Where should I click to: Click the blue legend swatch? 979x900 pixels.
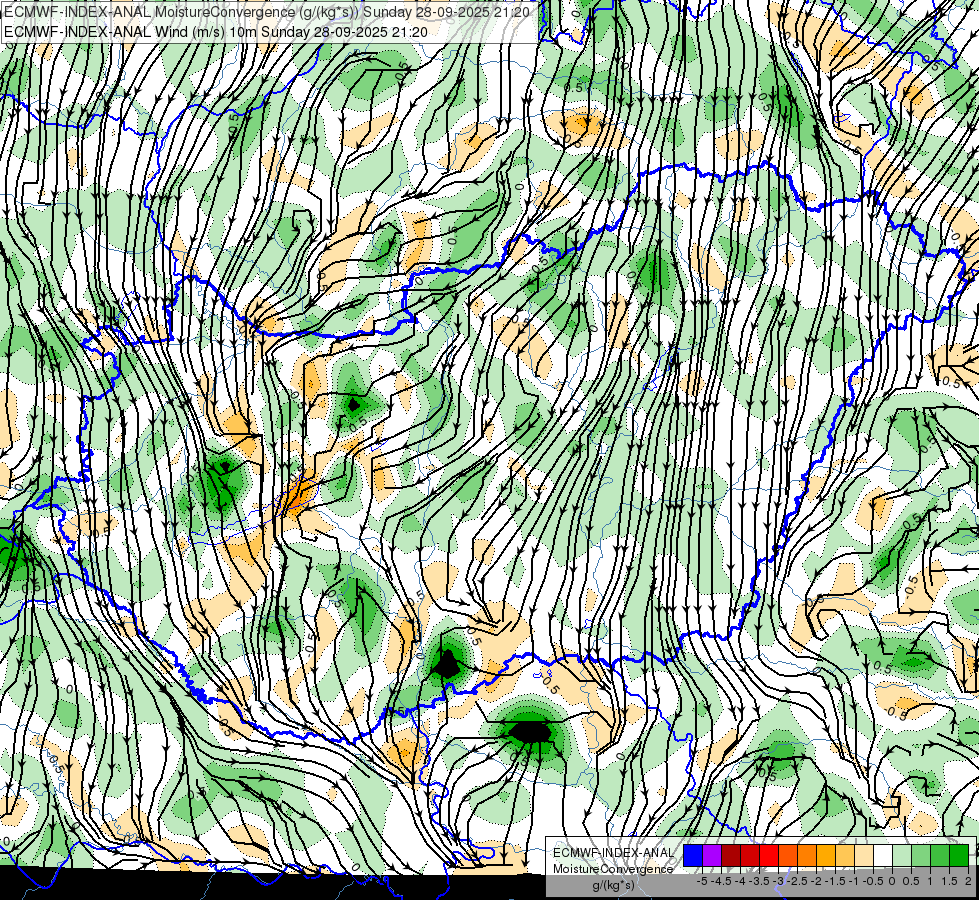tap(693, 855)
